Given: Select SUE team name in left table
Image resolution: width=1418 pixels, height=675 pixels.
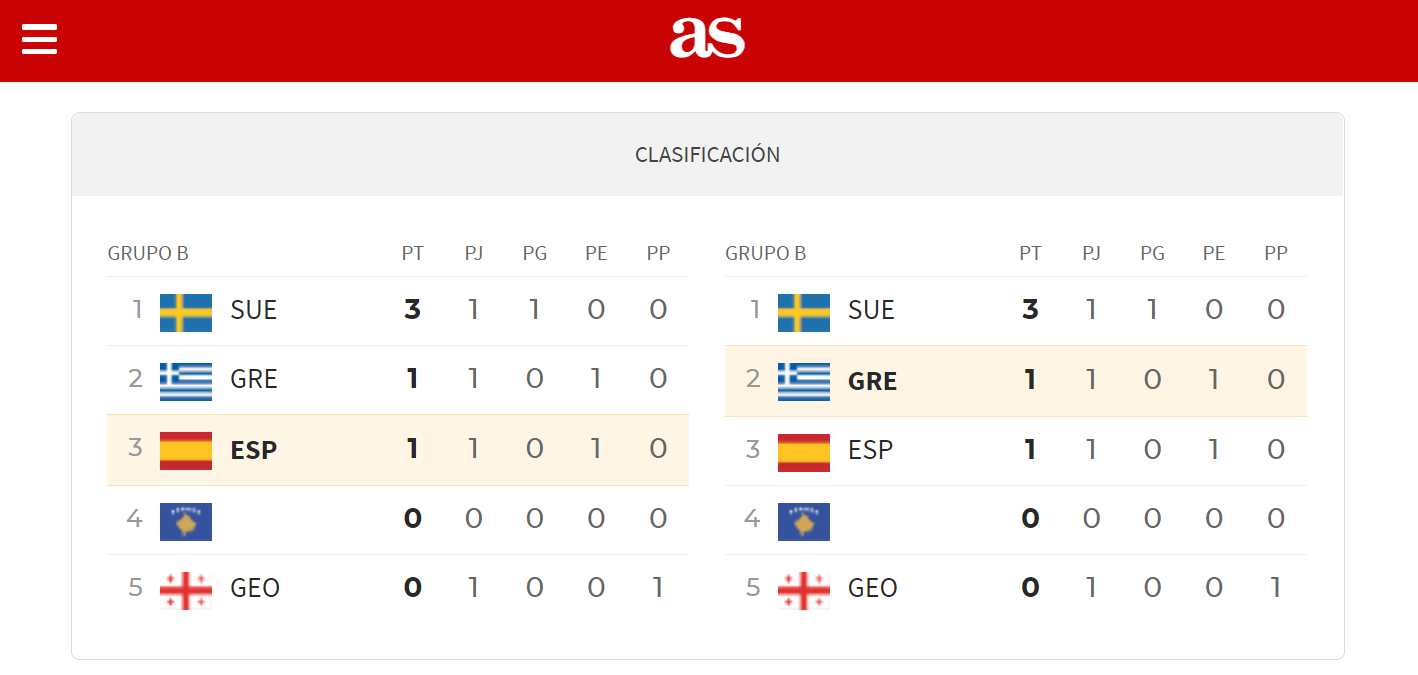Looking at the screenshot, I should tap(254, 310).
